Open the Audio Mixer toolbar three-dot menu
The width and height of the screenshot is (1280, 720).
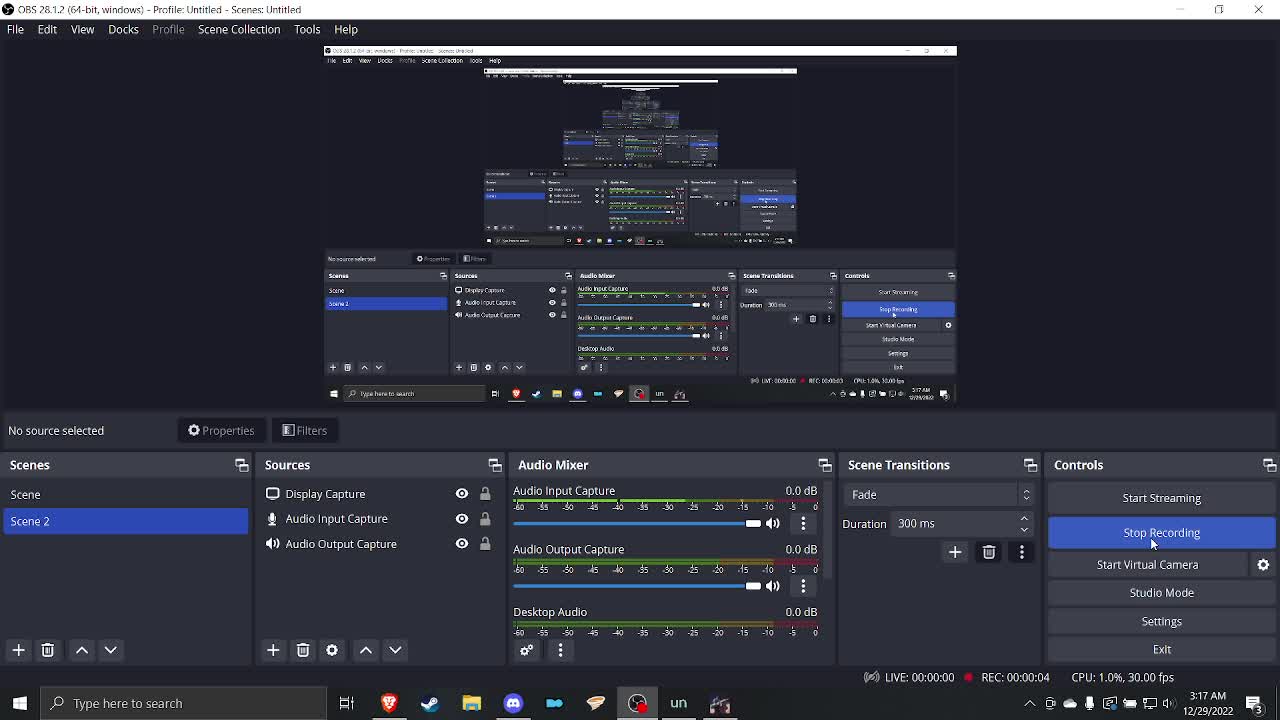click(560, 651)
